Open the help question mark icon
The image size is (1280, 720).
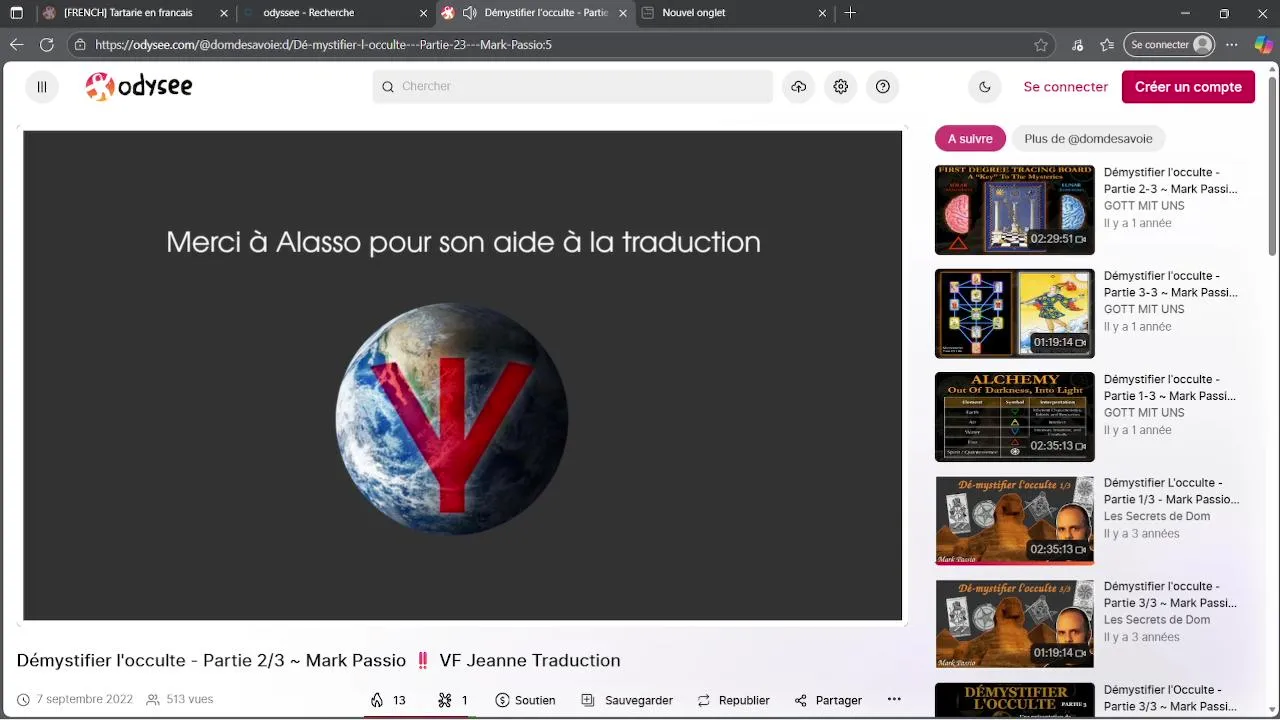(x=883, y=87)
